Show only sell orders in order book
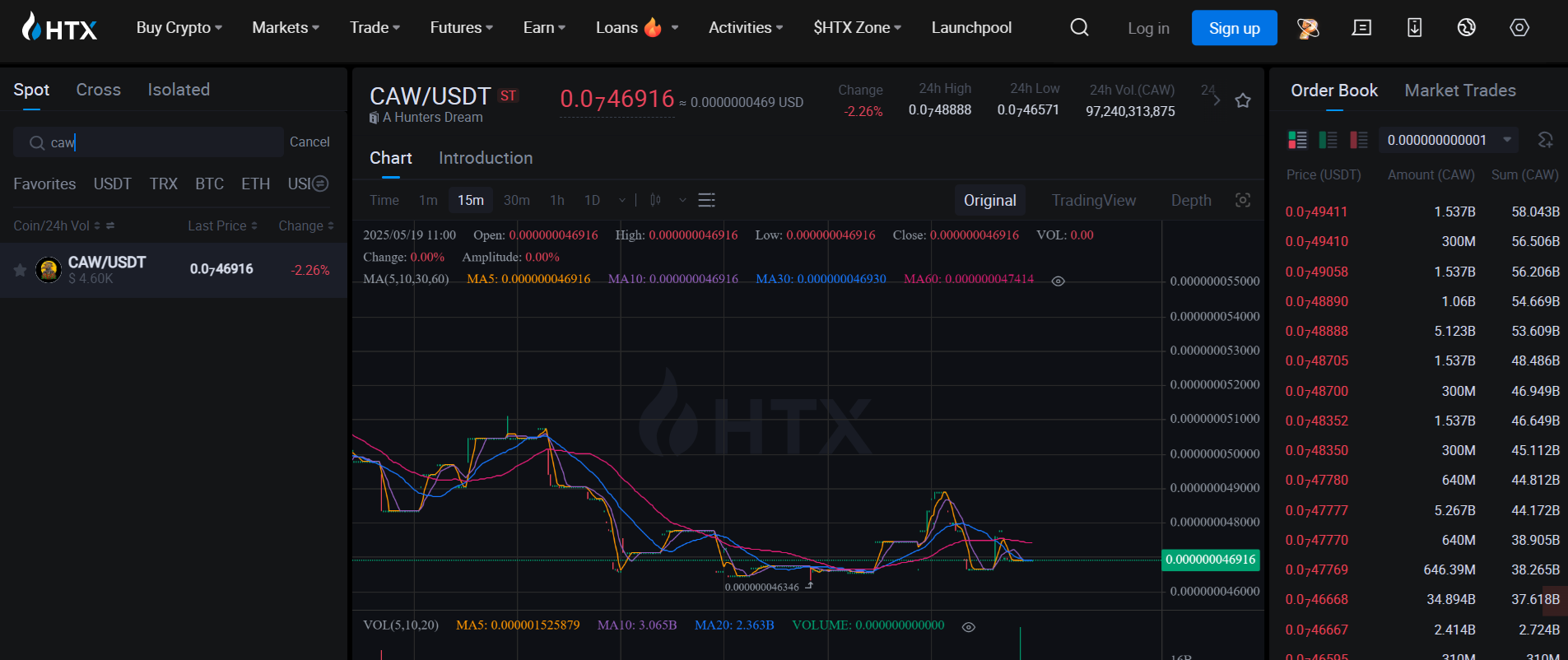This screenshot has height=660, width=1568. click(x=1358, y=140)
